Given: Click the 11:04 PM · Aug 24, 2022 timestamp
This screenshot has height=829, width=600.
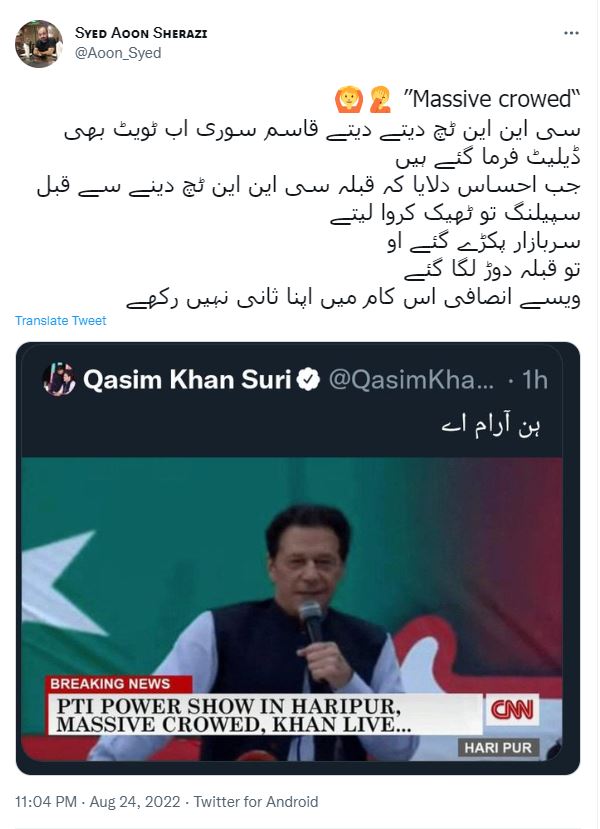Looking at the screenshot, I should pos(98,802).
